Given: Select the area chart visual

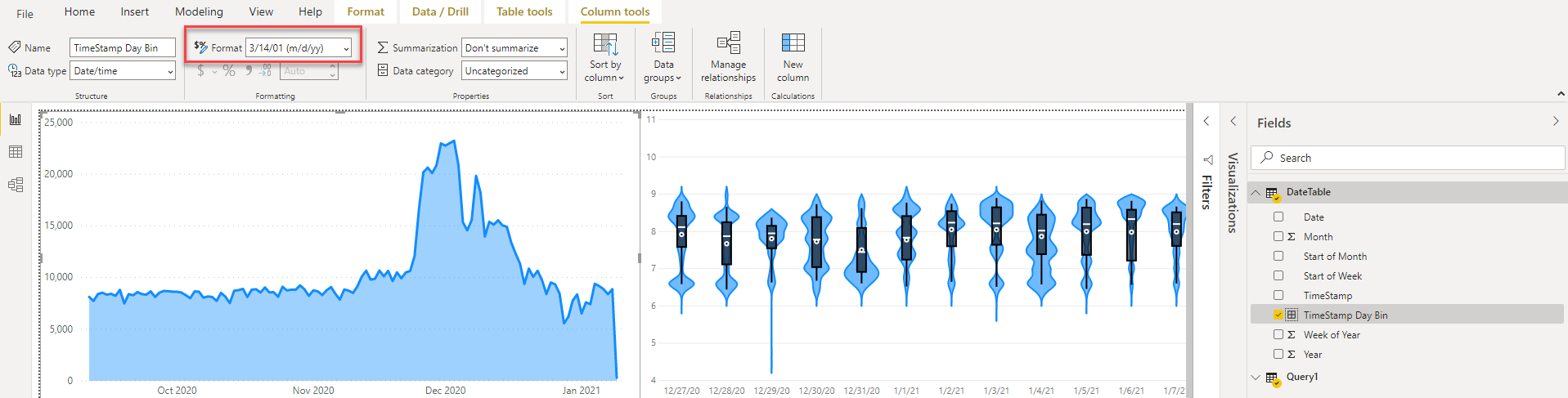Looking at the screenshot, I should click(339, 253).
